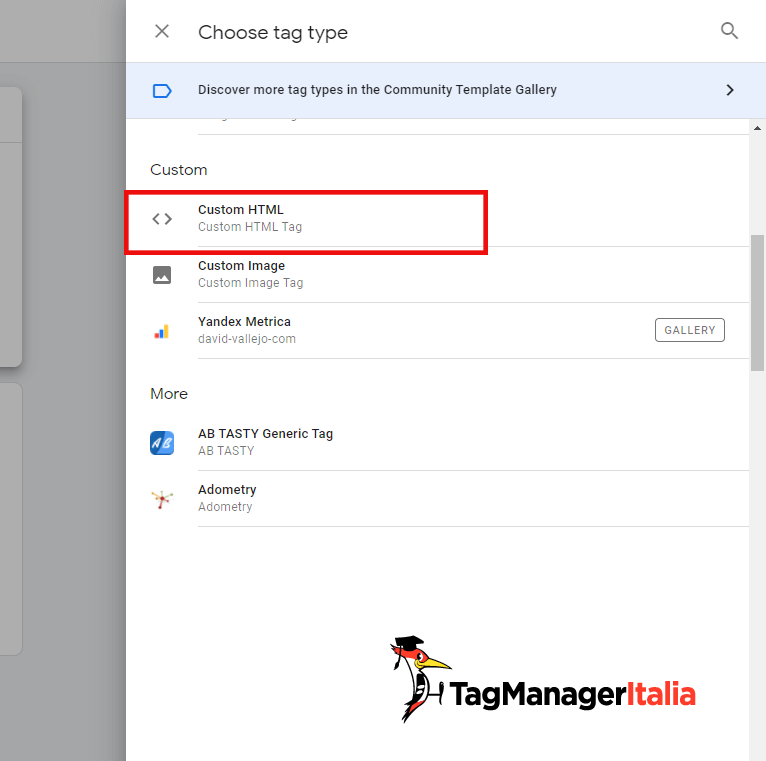Viewport: 766px width, 761px height.
Task: Click the Adometry network icon
Action: [162, 499]
